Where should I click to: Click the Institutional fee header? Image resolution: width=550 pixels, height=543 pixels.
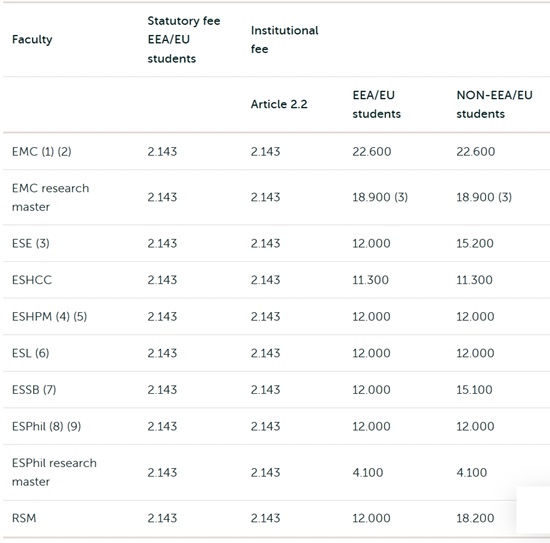[x=284, y=40]
